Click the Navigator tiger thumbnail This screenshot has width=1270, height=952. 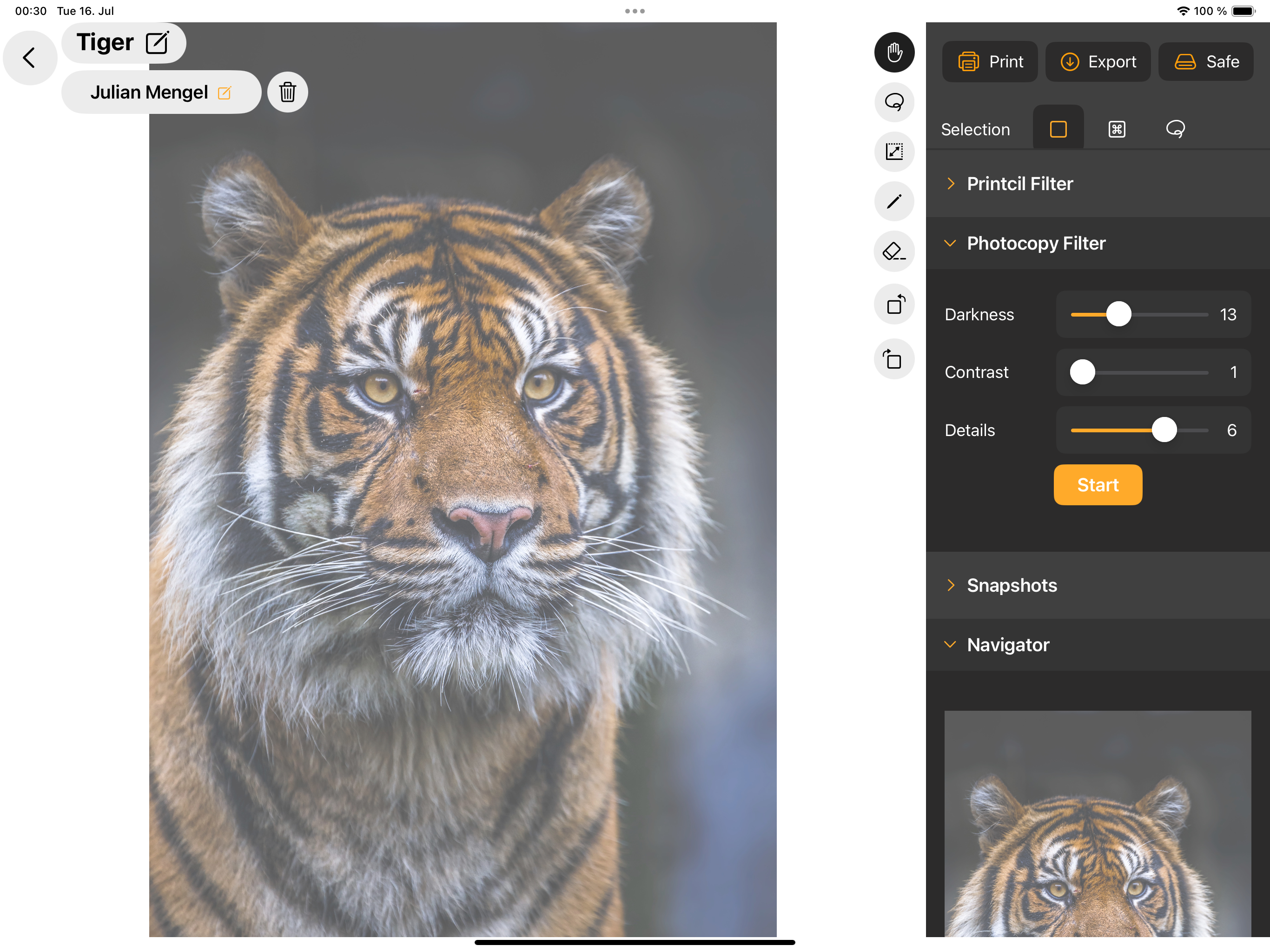[1097, 823]
